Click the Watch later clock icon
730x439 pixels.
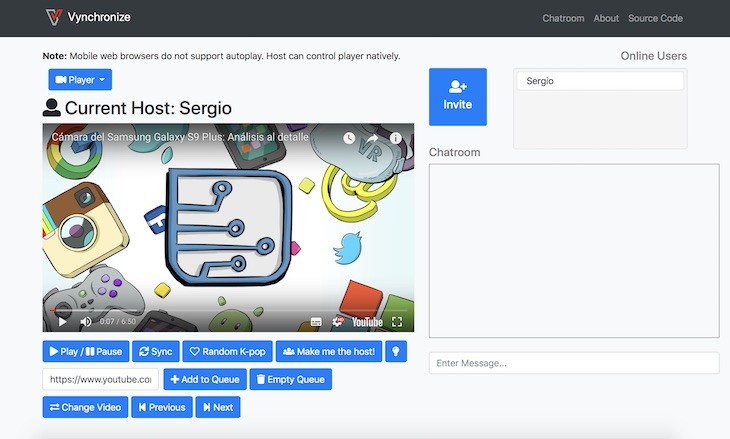coord(349,138)
